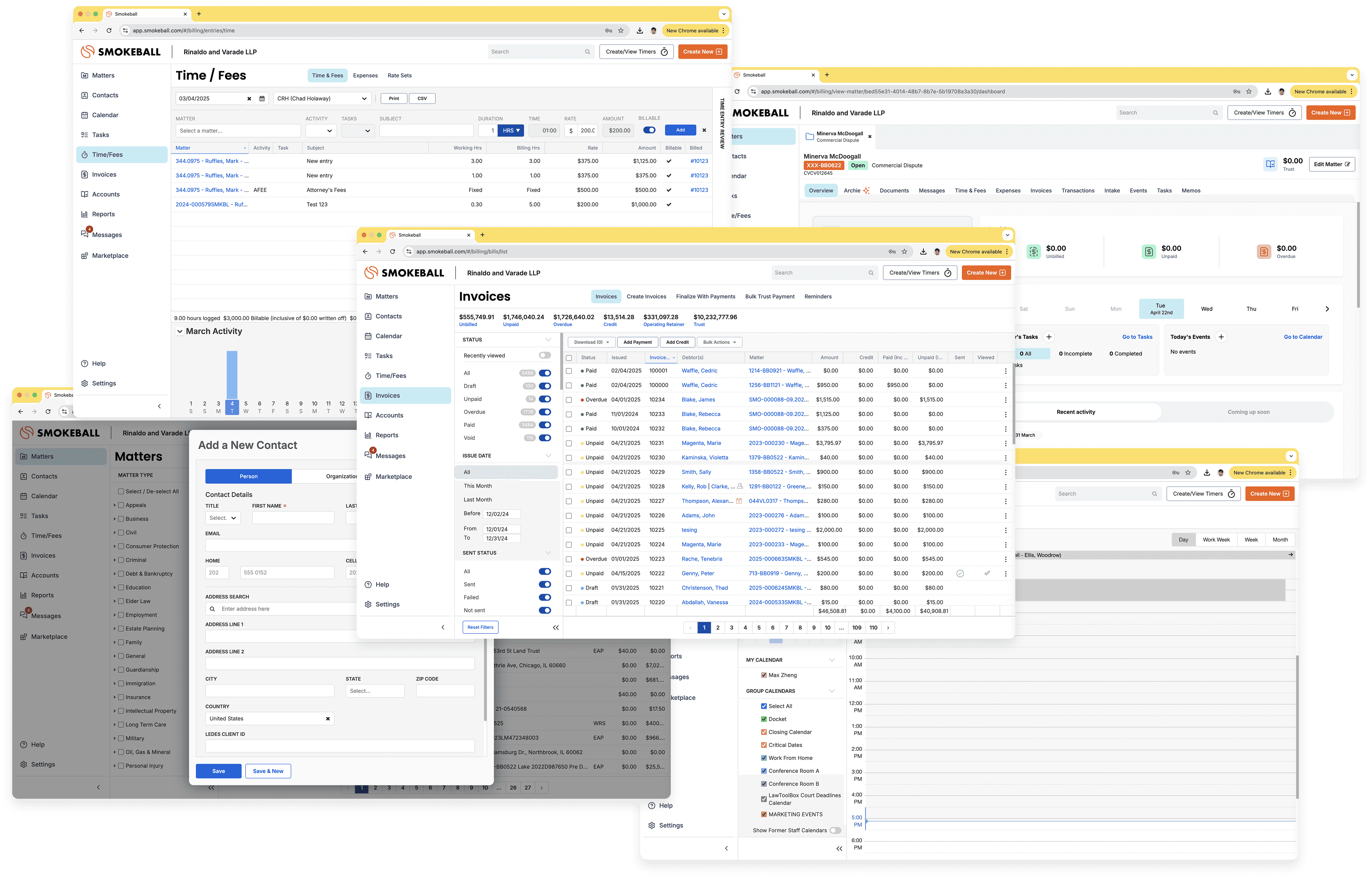Open row menu for invoice 100001
This screenshot has height=878, width=1372.
pyautogui.click(x=1005, y=370)
